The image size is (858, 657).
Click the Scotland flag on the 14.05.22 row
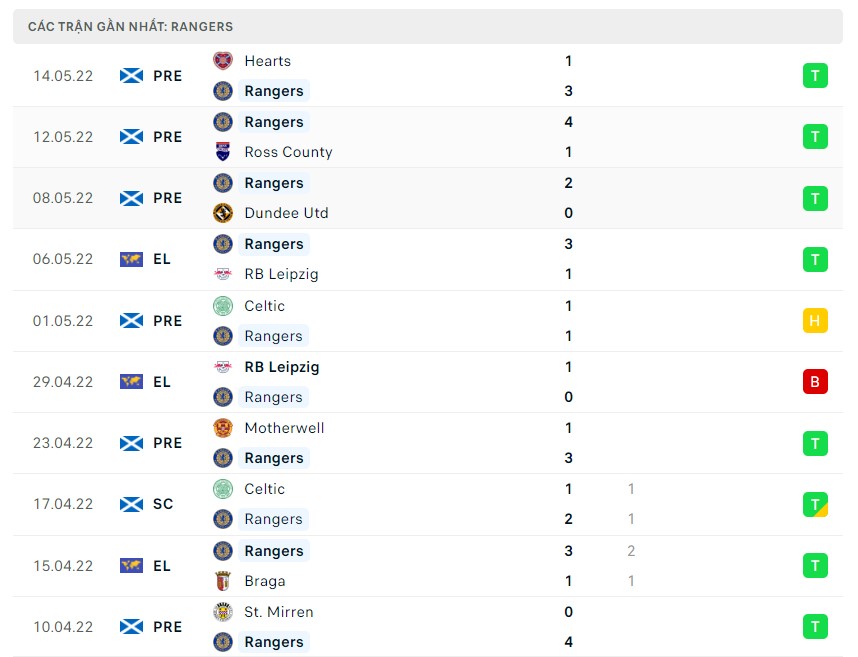tap(131, 75)
